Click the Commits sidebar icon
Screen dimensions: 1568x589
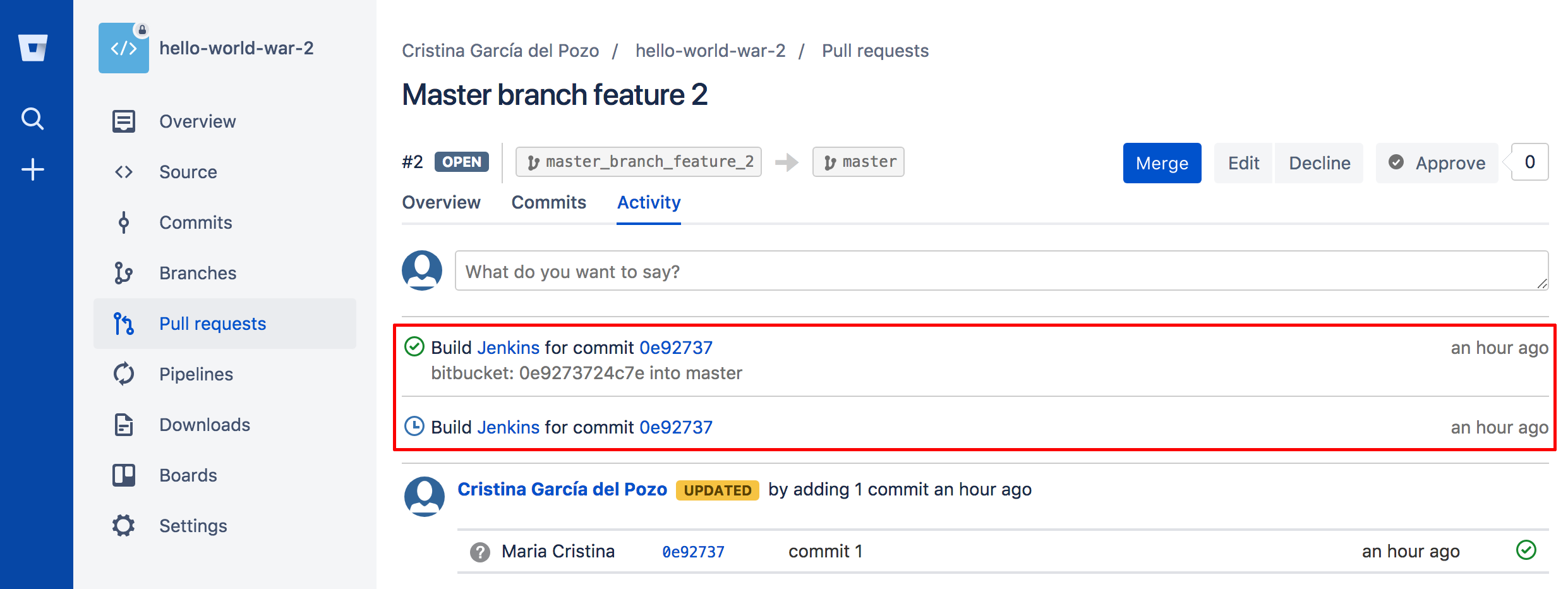(x=124, y=222)
